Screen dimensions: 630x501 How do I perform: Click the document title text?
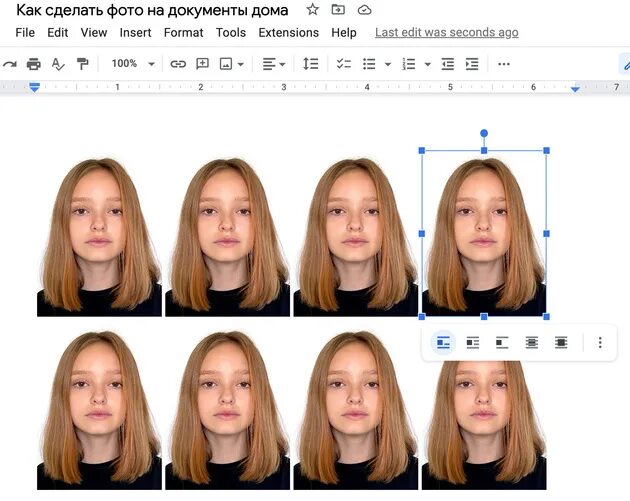coord(152,10)
